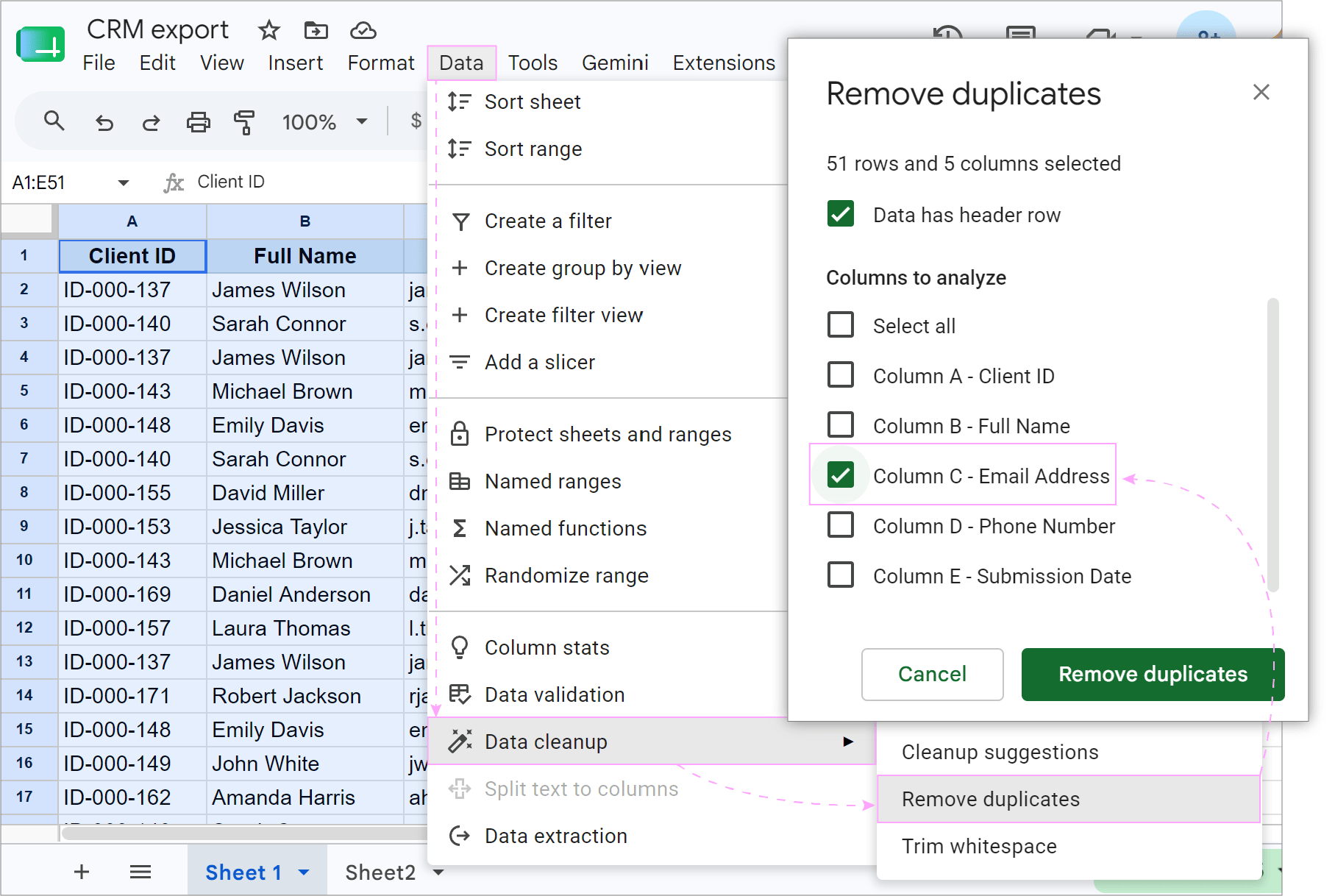Open the View menu
The height and width of the screenshot is (896, 1335).
[222, 63]
